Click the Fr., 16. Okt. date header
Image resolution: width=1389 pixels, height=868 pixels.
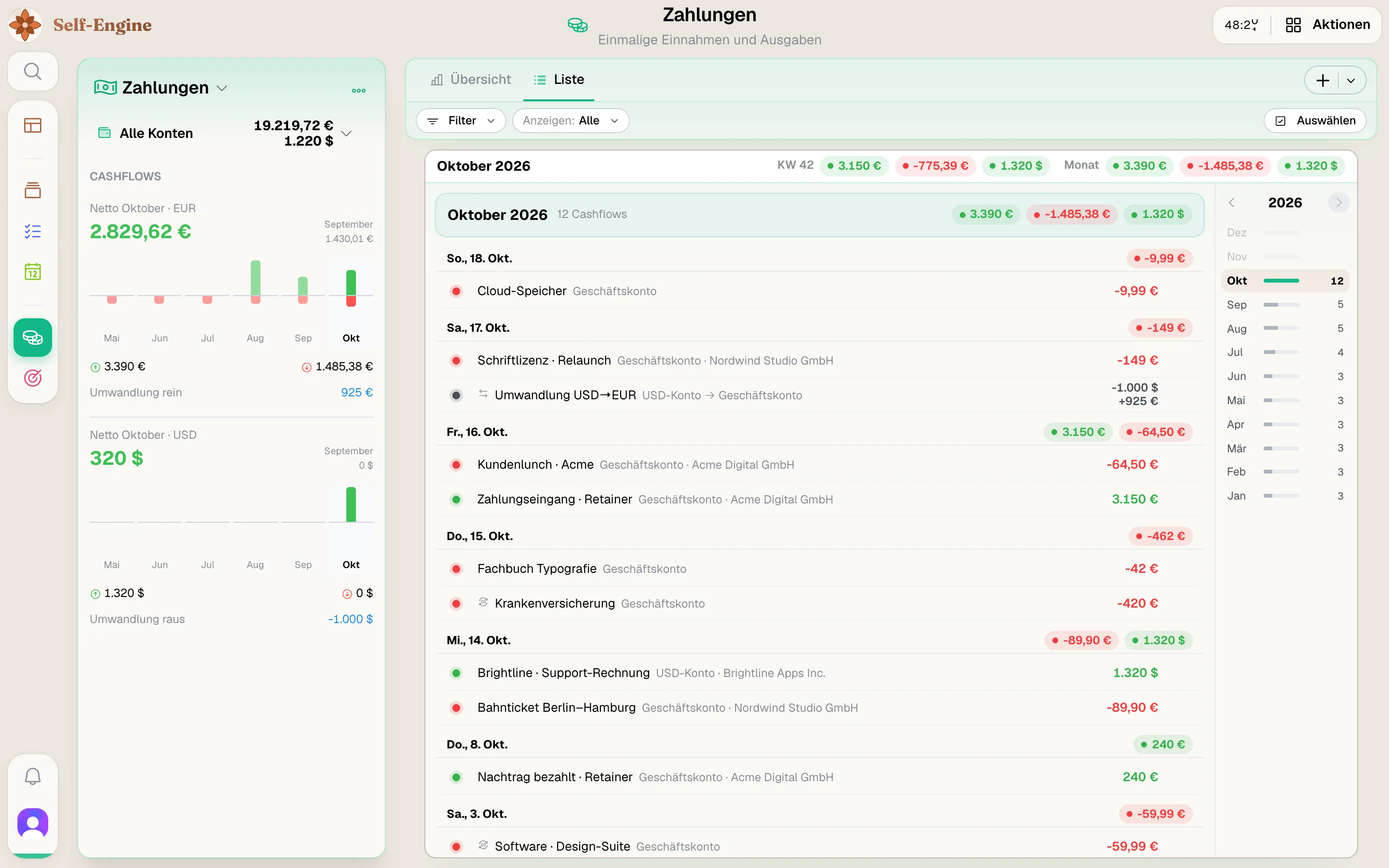(x=477, y=432)
